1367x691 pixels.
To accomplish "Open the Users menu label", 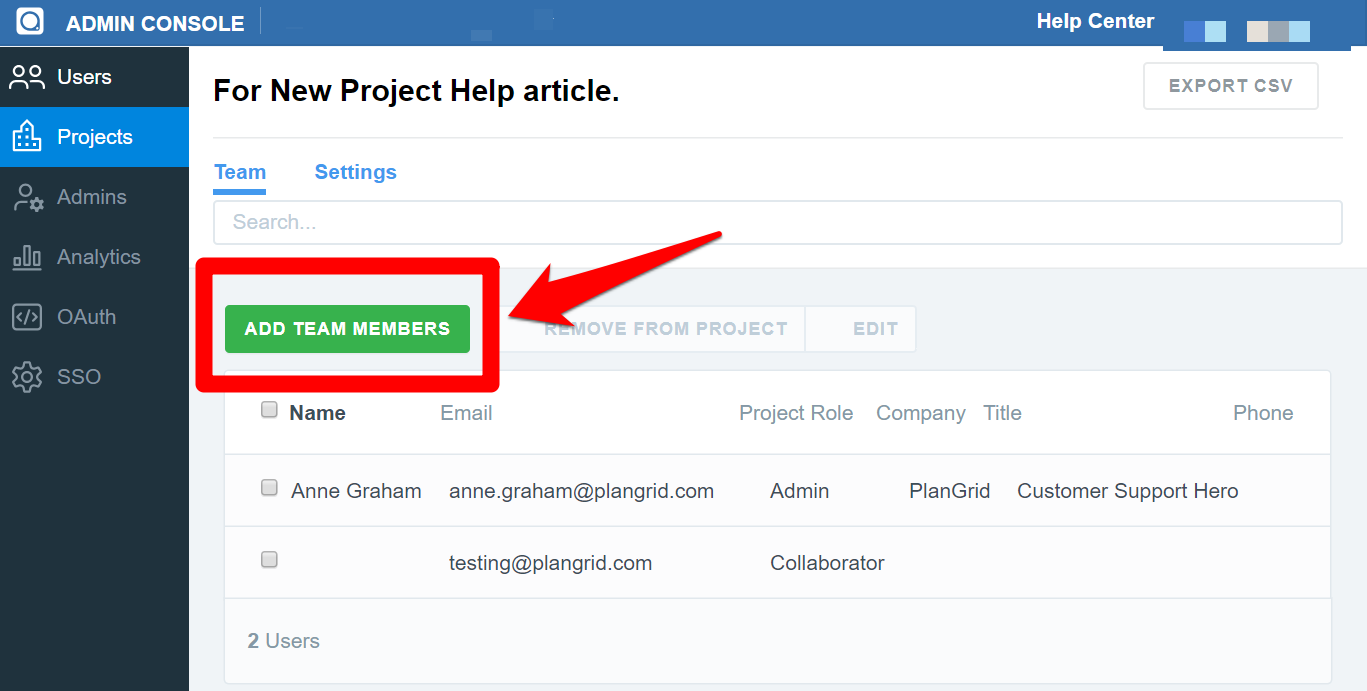I will pyautogui.click(x=84, y=77).
